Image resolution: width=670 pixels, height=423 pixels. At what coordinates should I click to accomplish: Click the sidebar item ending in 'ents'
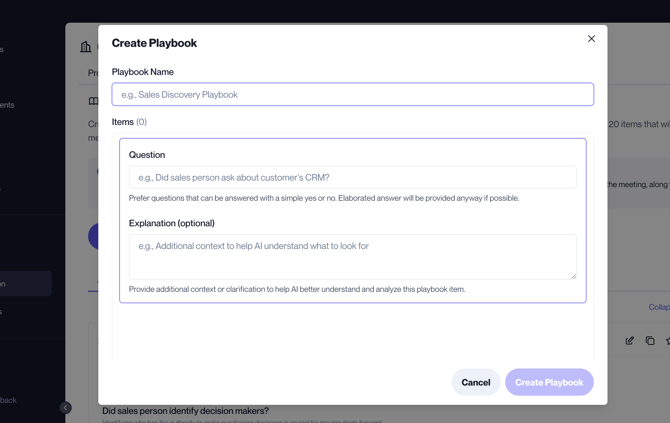(x=8, y=105)
